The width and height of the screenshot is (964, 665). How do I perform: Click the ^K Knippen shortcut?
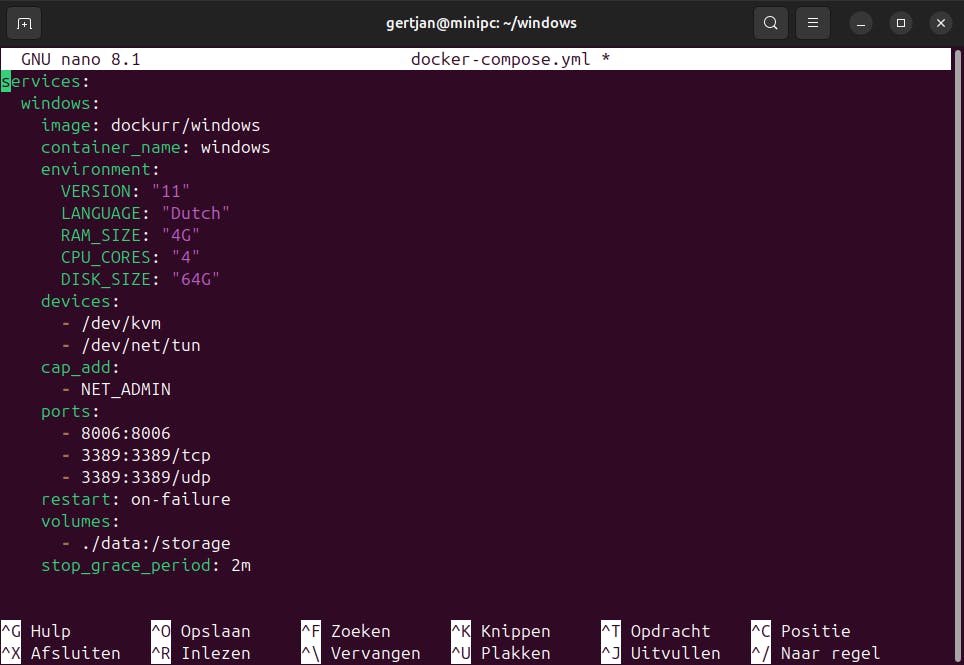(x=501, y=631)
